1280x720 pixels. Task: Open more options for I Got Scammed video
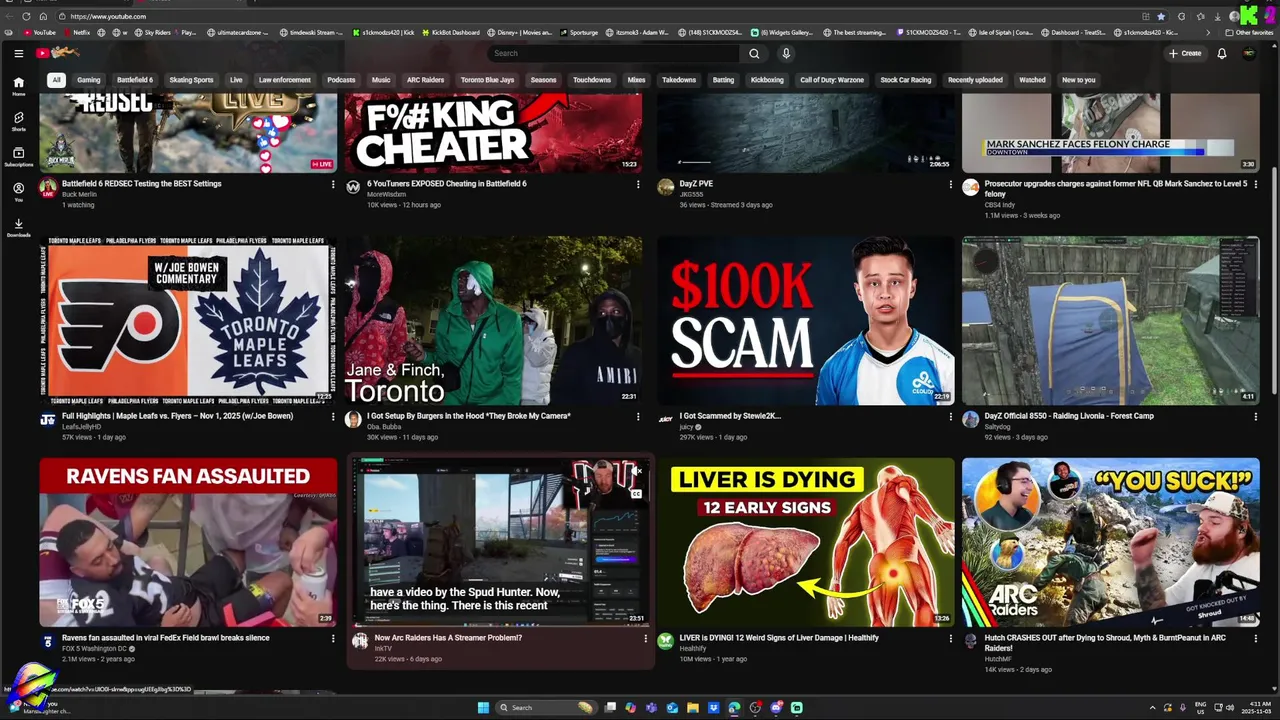[950, 416]
